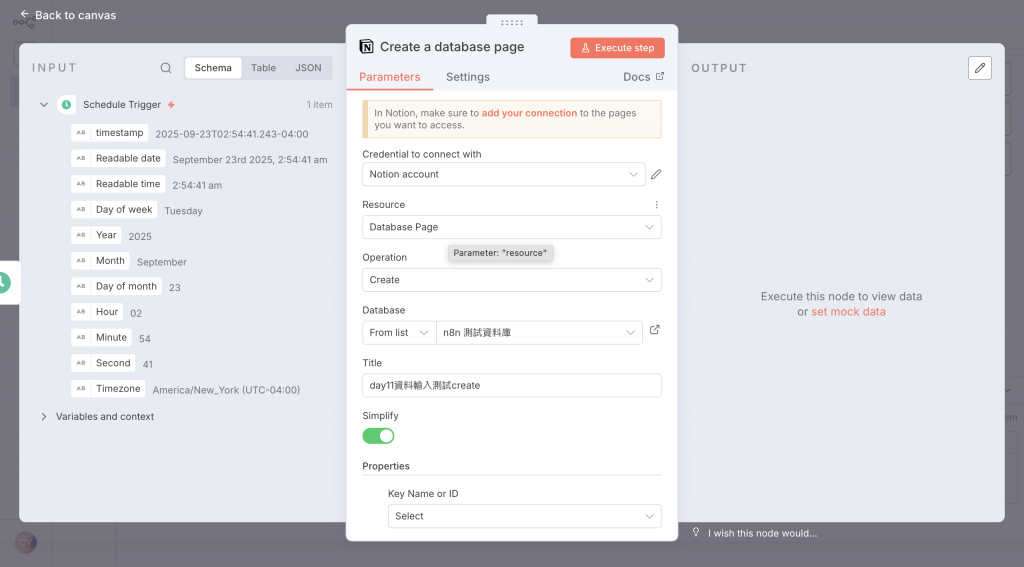
Task: Open the Resource options three-dot menu
Action: click(656, 204)
